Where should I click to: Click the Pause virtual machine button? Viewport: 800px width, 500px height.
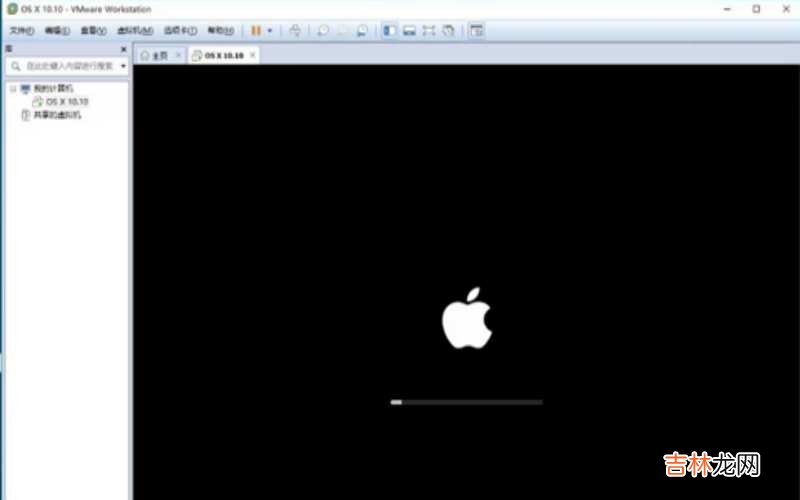pyautogui.click(x=256, y=31)
